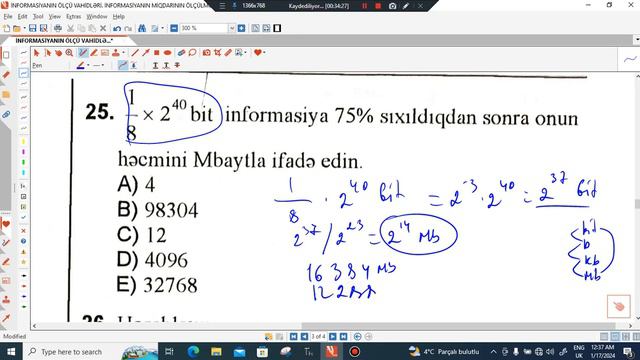
Task: Open the document tab list dropdown
Action: (637, 40)
